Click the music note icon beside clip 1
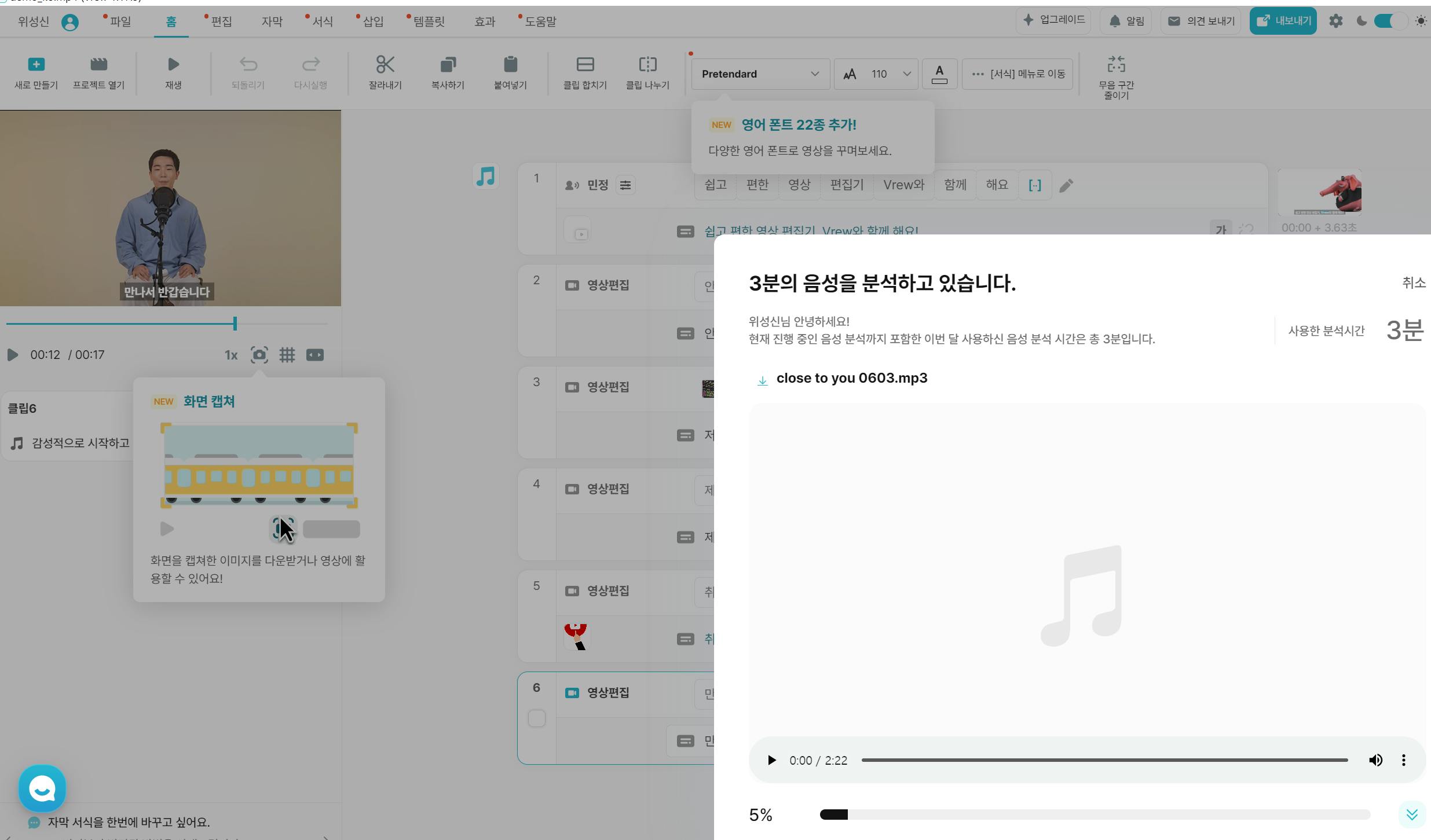Screen dimensions: 1431x840 pos(485,177)
